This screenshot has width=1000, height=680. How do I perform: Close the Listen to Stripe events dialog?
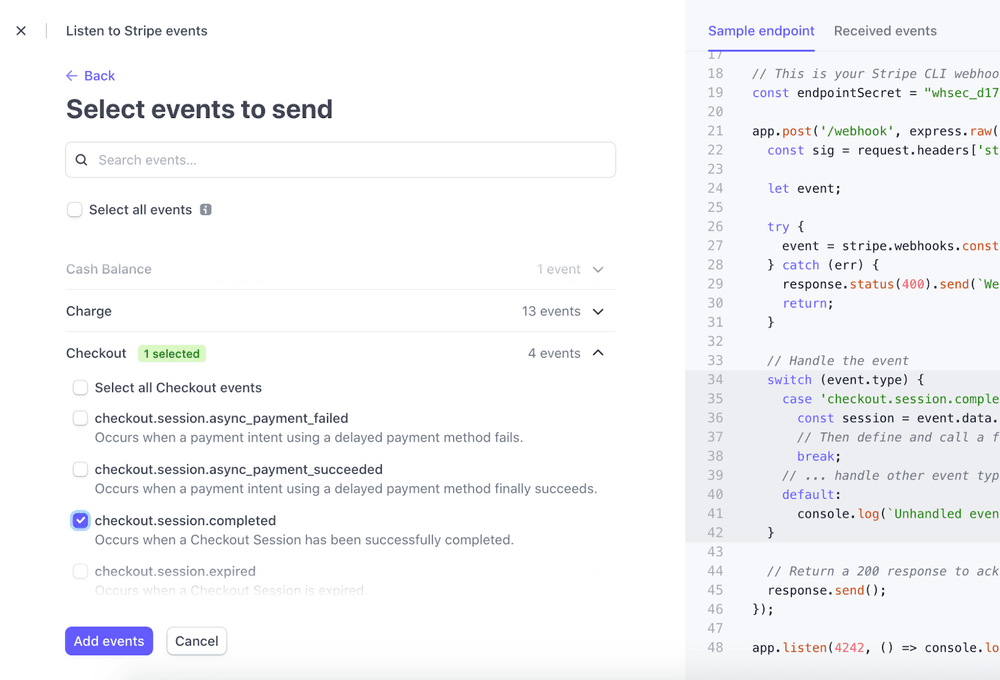(21, 31)
